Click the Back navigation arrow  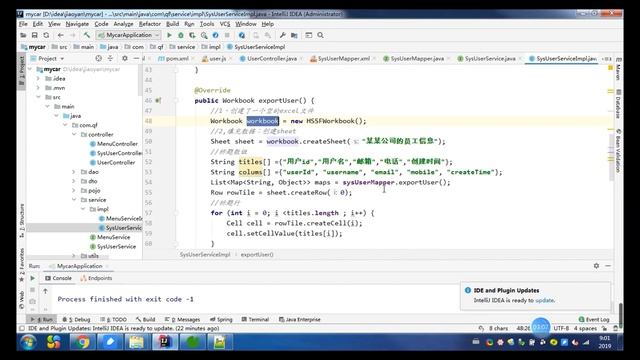click(60, 36)
